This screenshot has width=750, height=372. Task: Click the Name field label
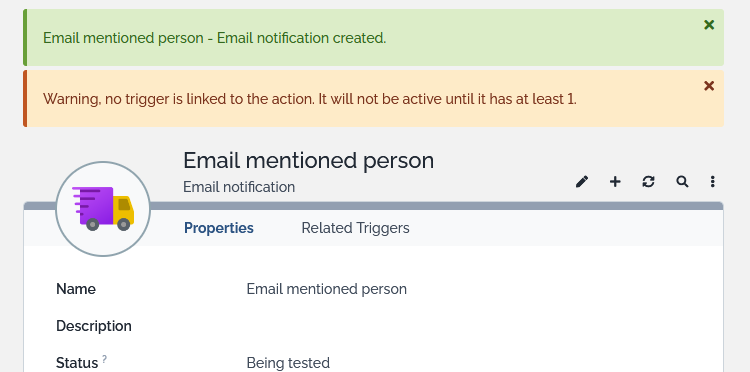pos(76,289)
